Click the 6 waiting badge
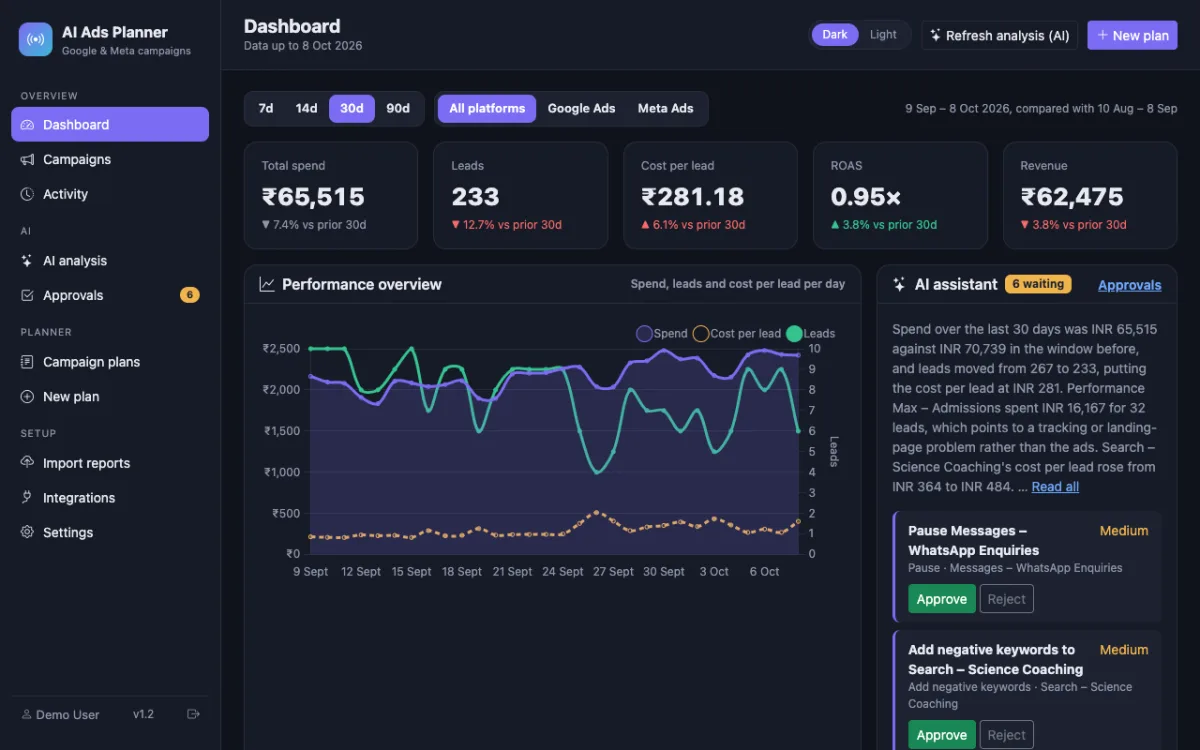 tap(1038, 284)
